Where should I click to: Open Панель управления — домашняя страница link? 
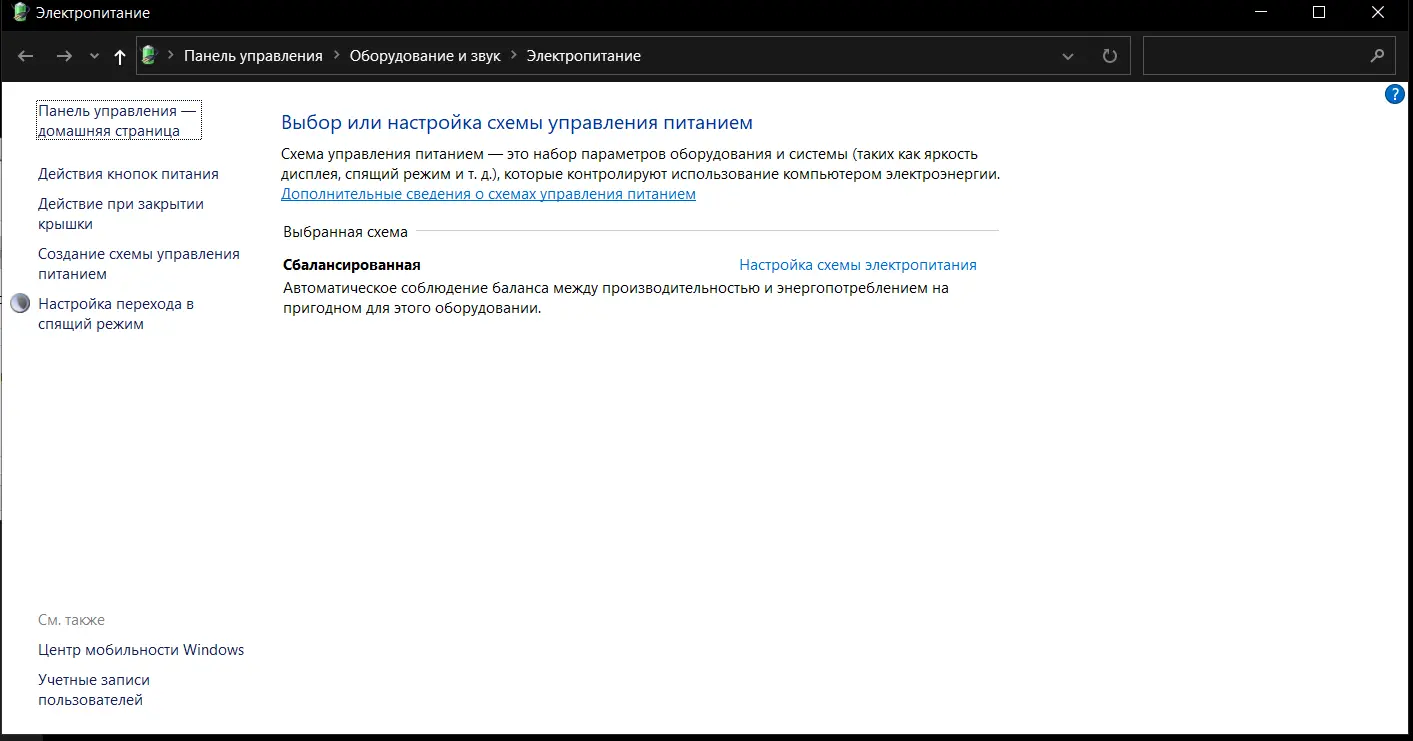click(x=118, y=121)
